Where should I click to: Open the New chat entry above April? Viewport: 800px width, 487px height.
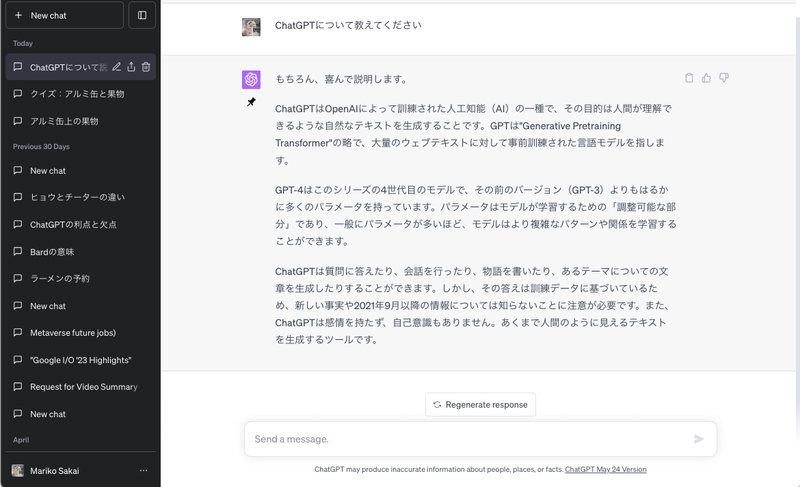(x=81, y=414)
